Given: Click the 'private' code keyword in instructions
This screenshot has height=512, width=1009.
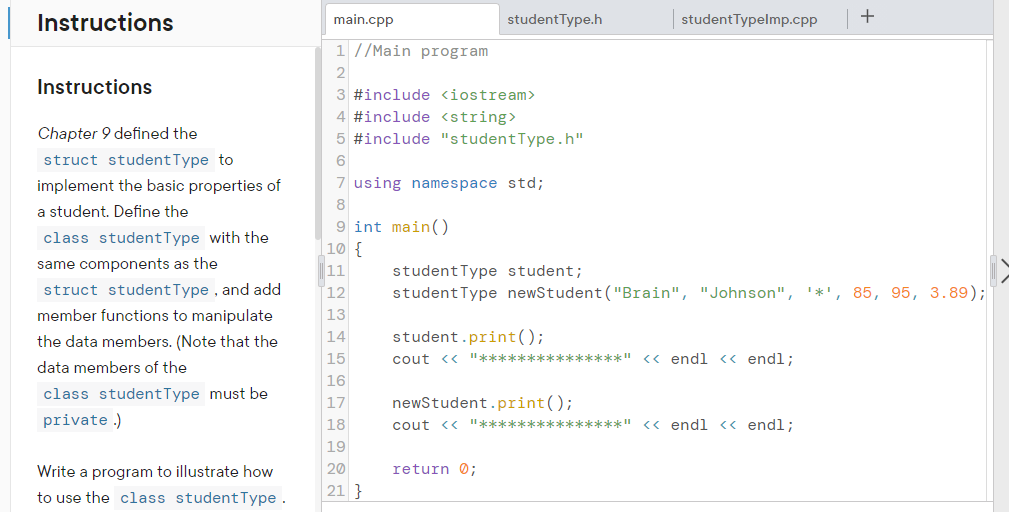Looking at the screenshot, I should (x=75, y=420).
